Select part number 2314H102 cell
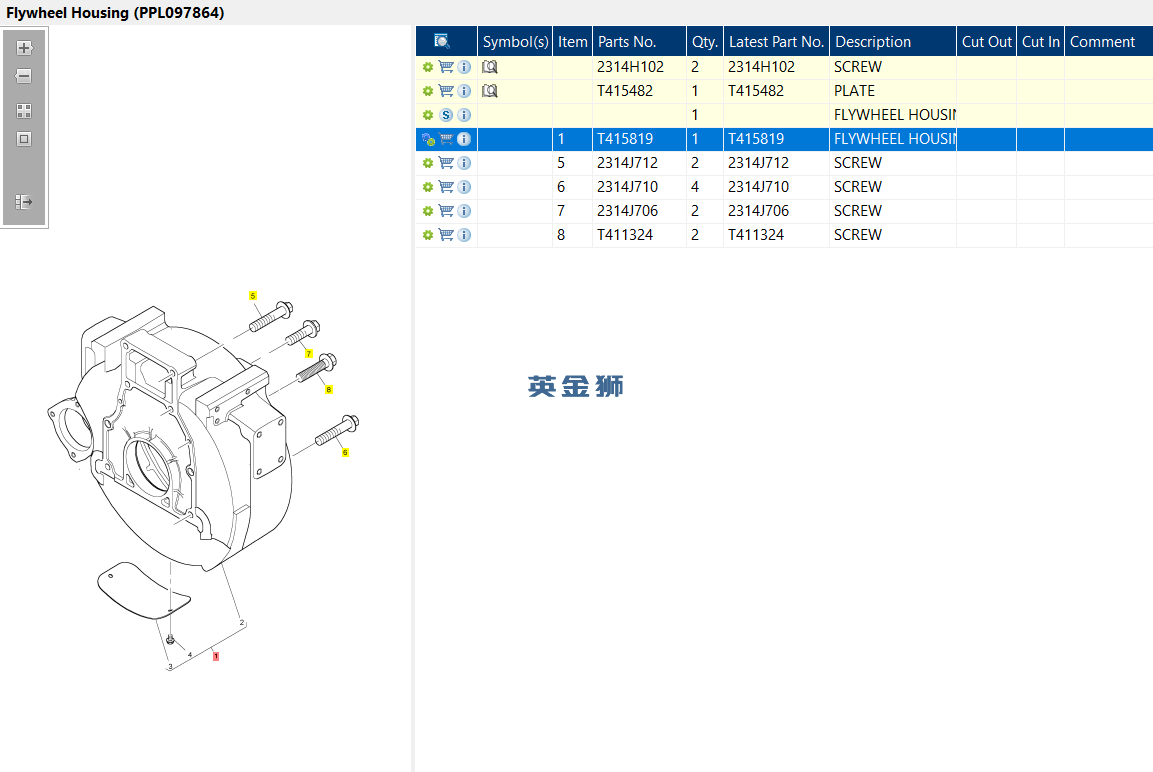Viewport: 1153px width, 772px height. tap(639, 67)
